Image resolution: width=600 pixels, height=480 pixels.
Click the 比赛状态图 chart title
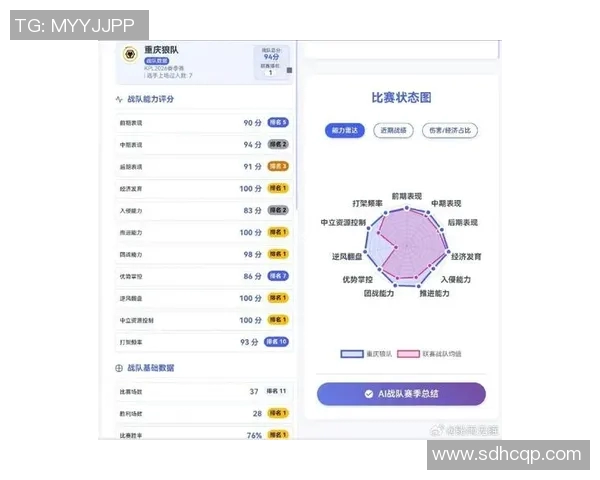[401, 98]
